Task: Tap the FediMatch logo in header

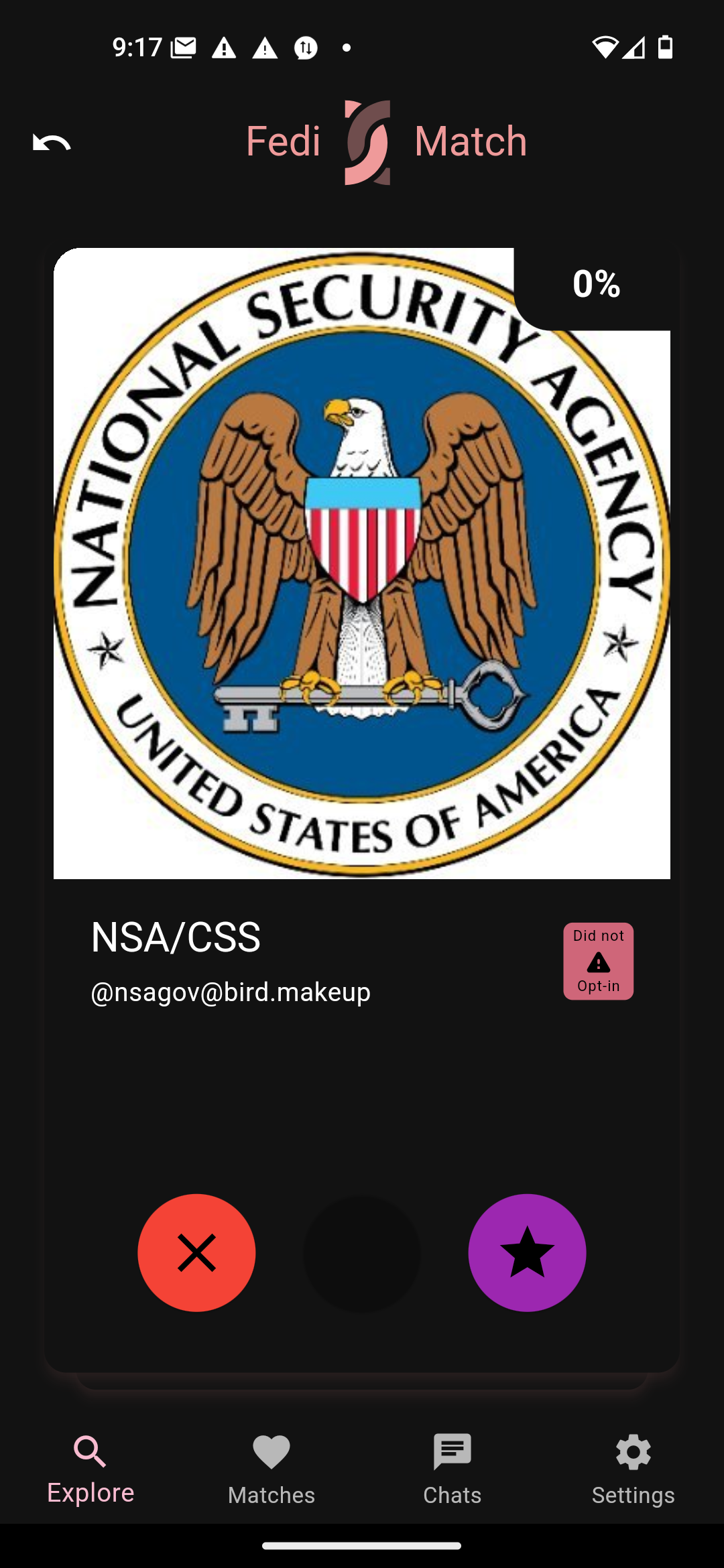Action: (x=367, y=142)
